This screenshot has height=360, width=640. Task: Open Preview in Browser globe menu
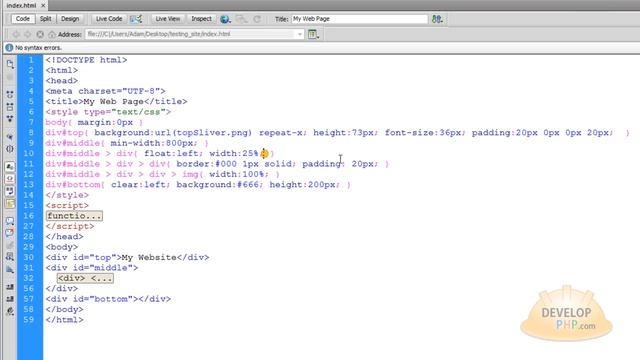click(x=225, y=19)
